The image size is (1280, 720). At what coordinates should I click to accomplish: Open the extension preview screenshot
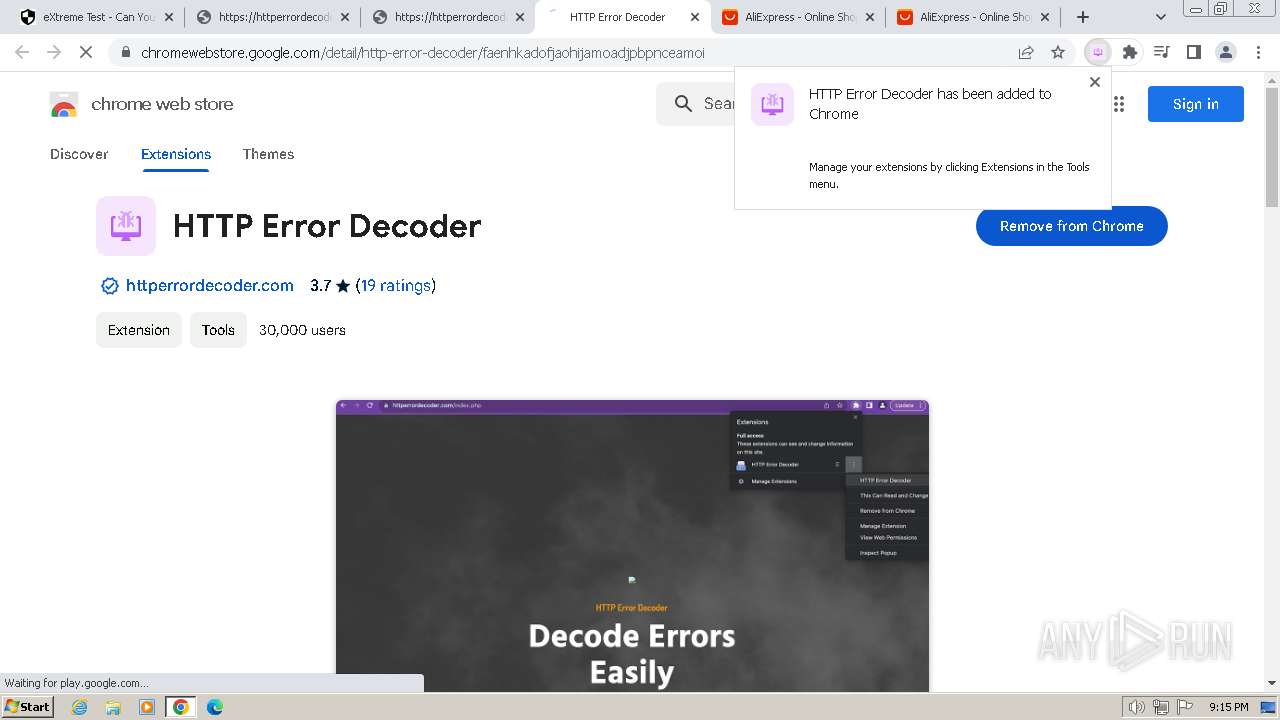click(x=632, y=546)
